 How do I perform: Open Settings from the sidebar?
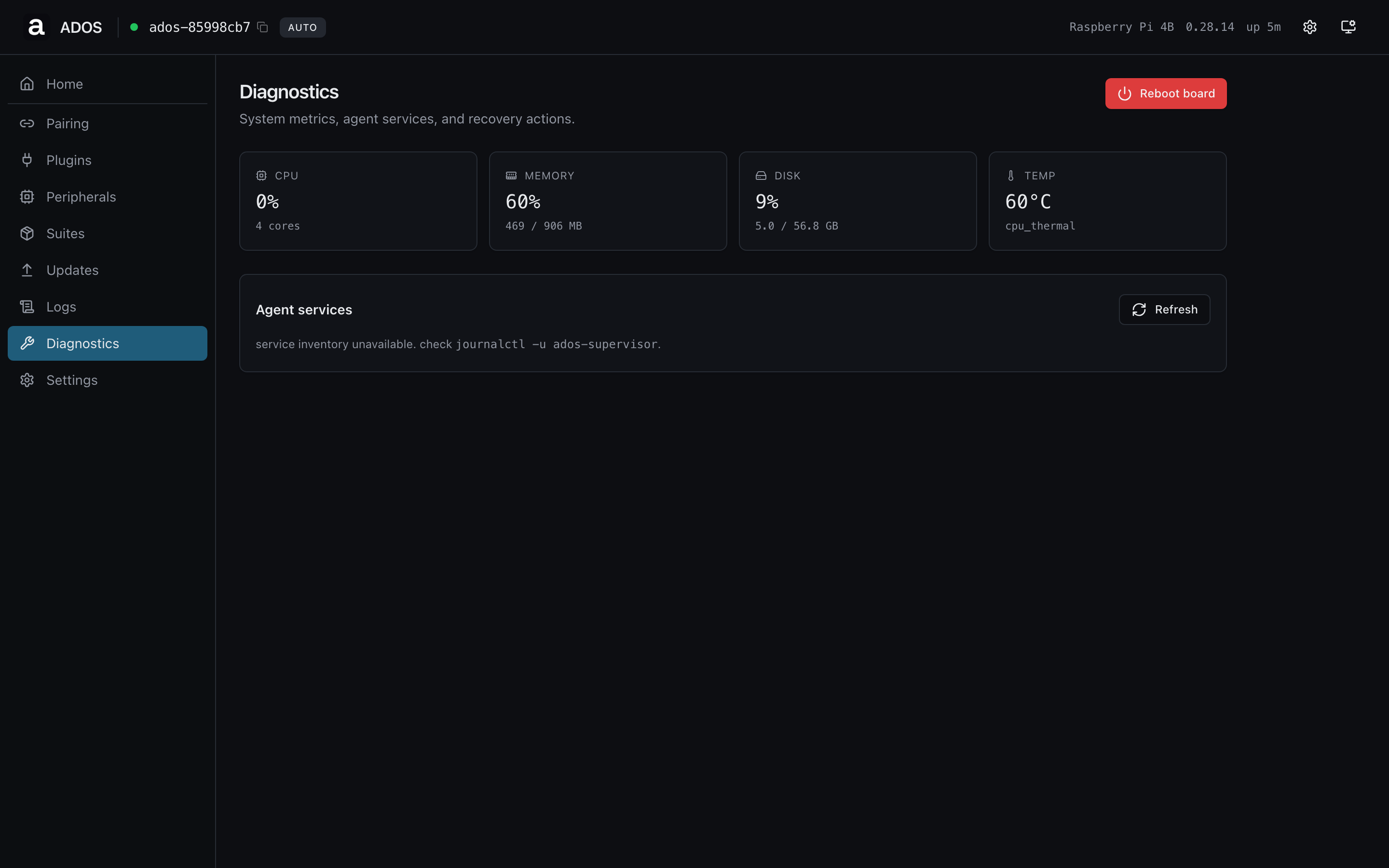tap(108, 380)
